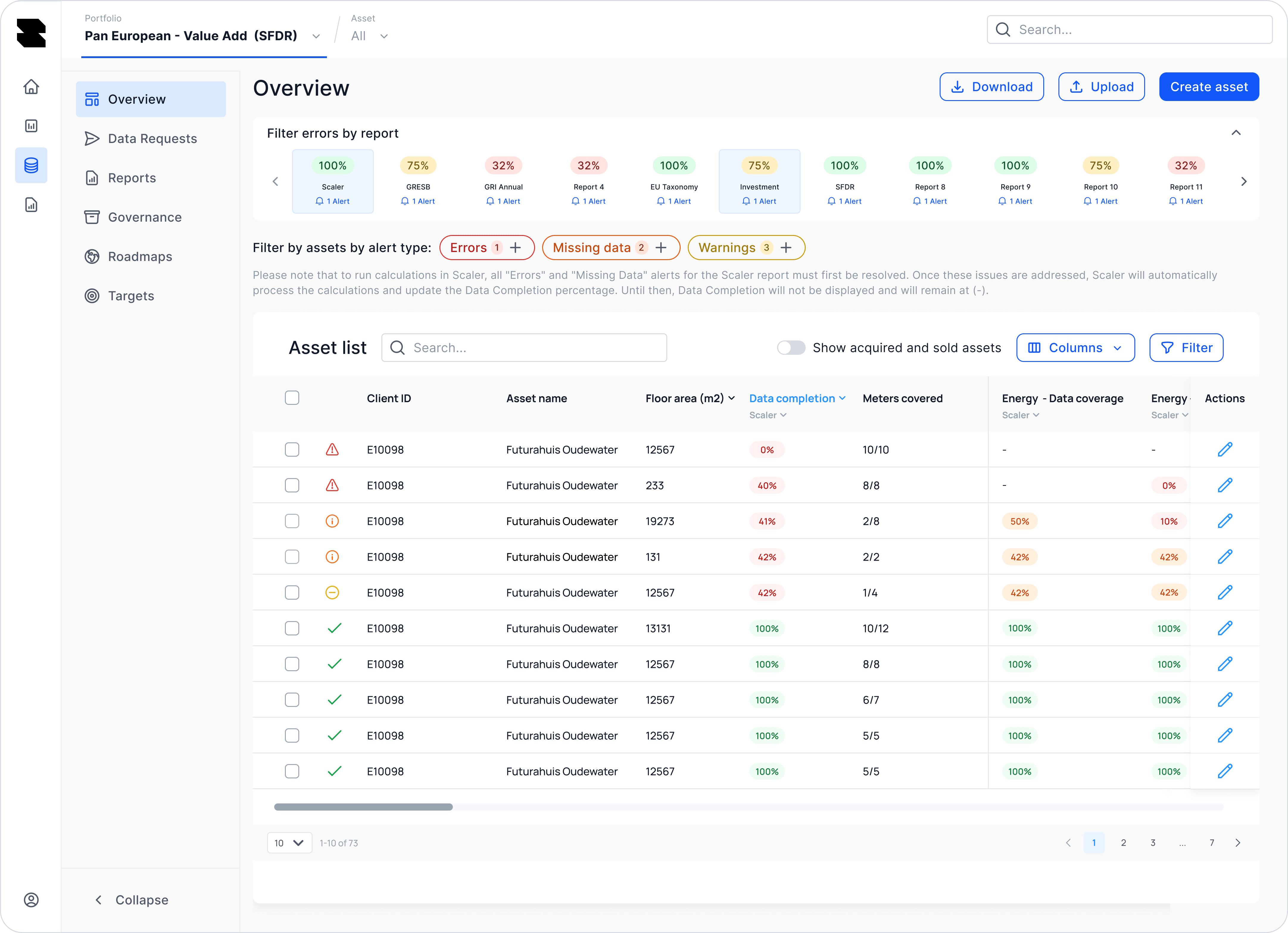Check the select-all checkbox in table header
This screenshot has width=1288, height=933.
pos(292,398)
